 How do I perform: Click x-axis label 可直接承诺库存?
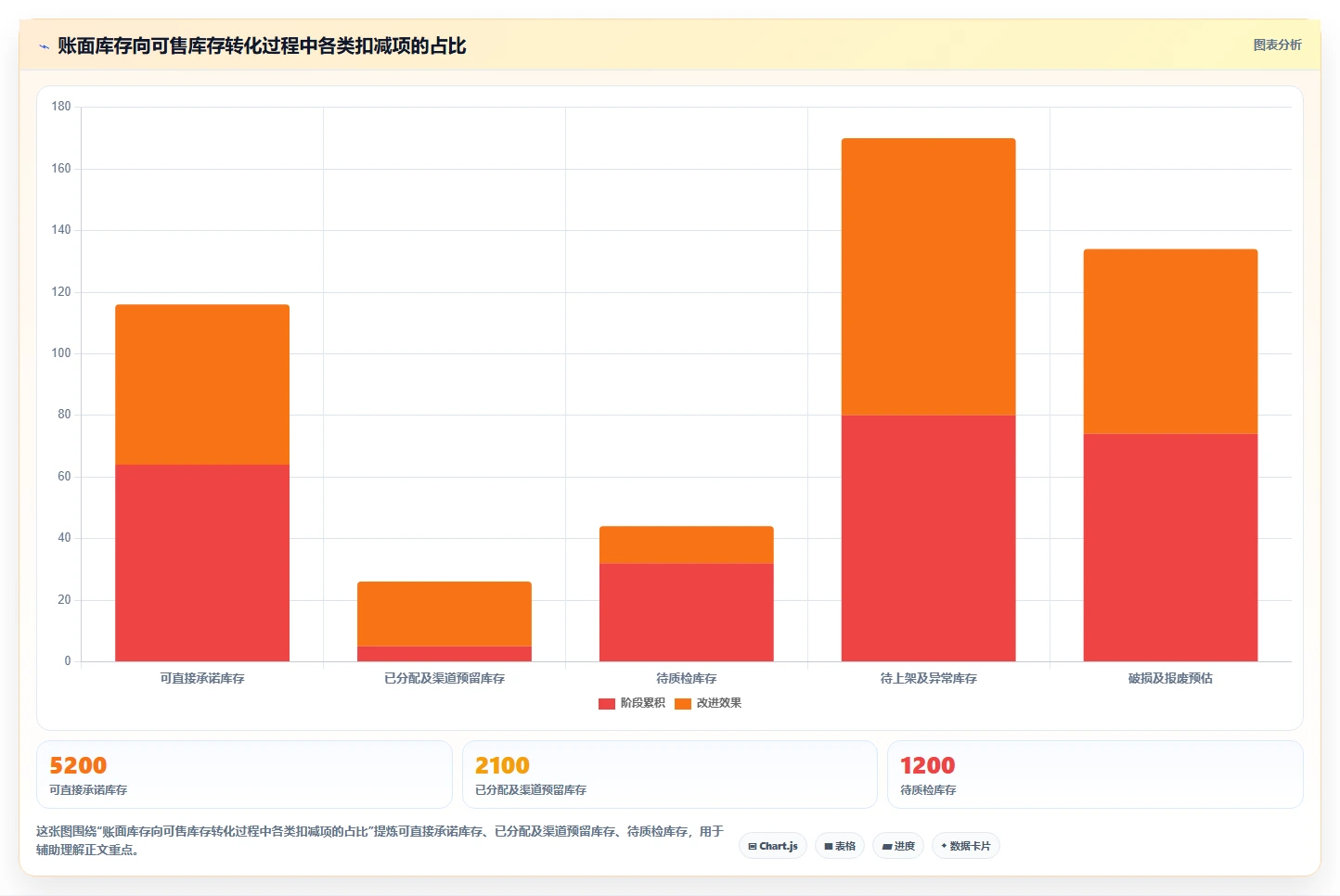click(x=202, y=678)
